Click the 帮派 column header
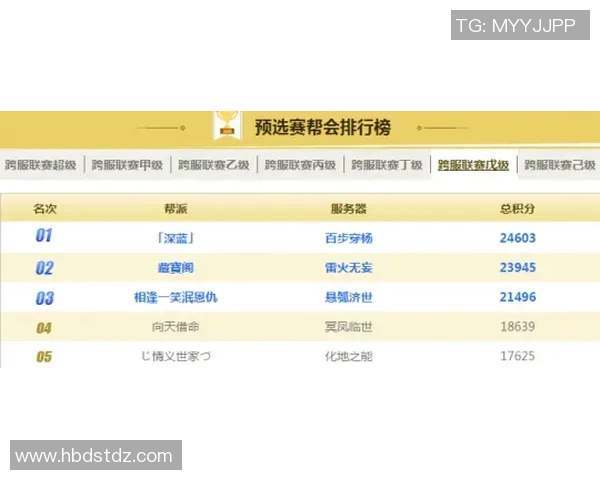Screen dimensions: 600x480 [x=176, y=209]
